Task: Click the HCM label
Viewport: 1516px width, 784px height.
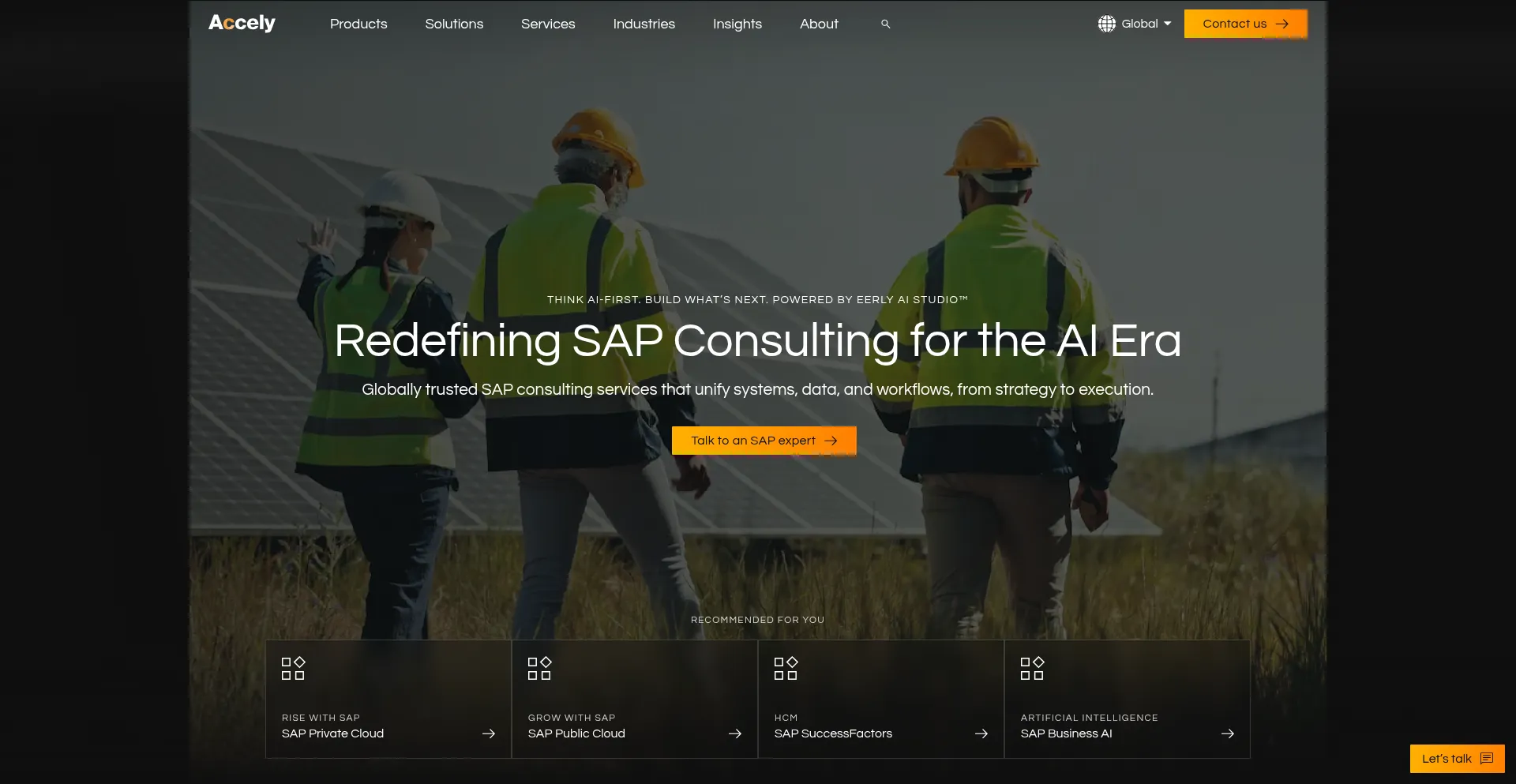Action: (786, 718)
